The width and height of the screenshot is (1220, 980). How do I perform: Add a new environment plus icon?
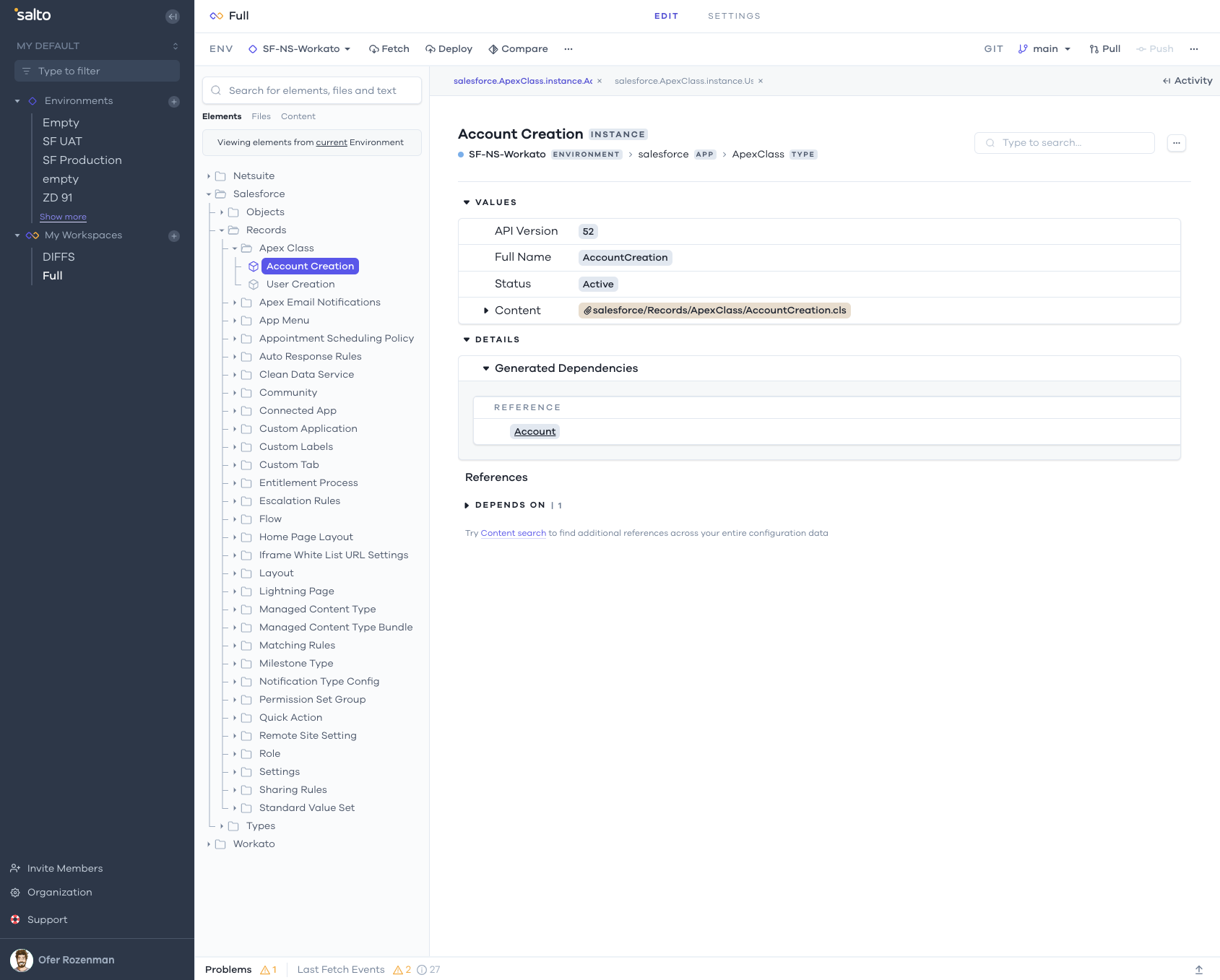click(174, 102)
